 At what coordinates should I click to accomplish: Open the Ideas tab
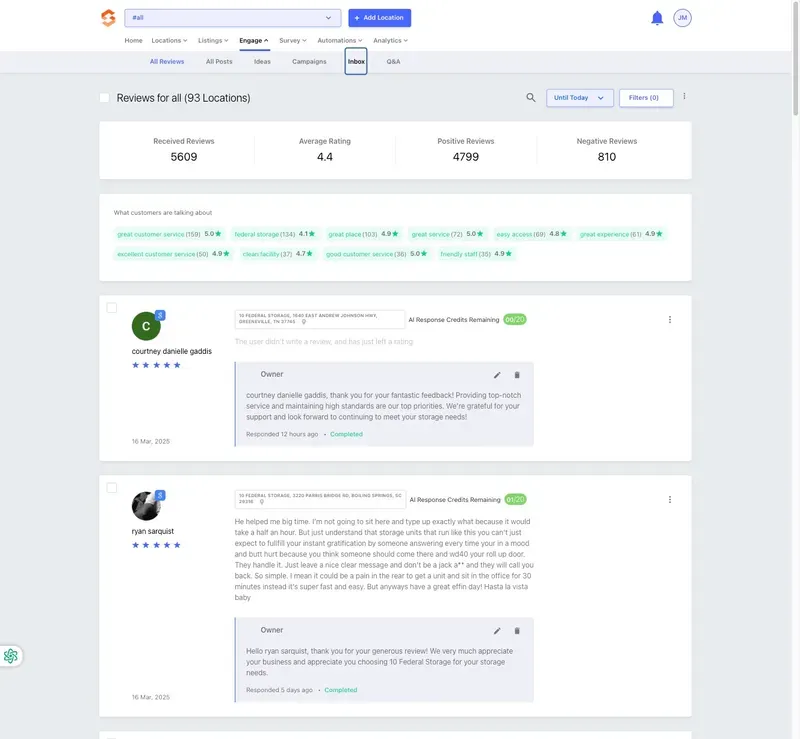tap(262, 61)
